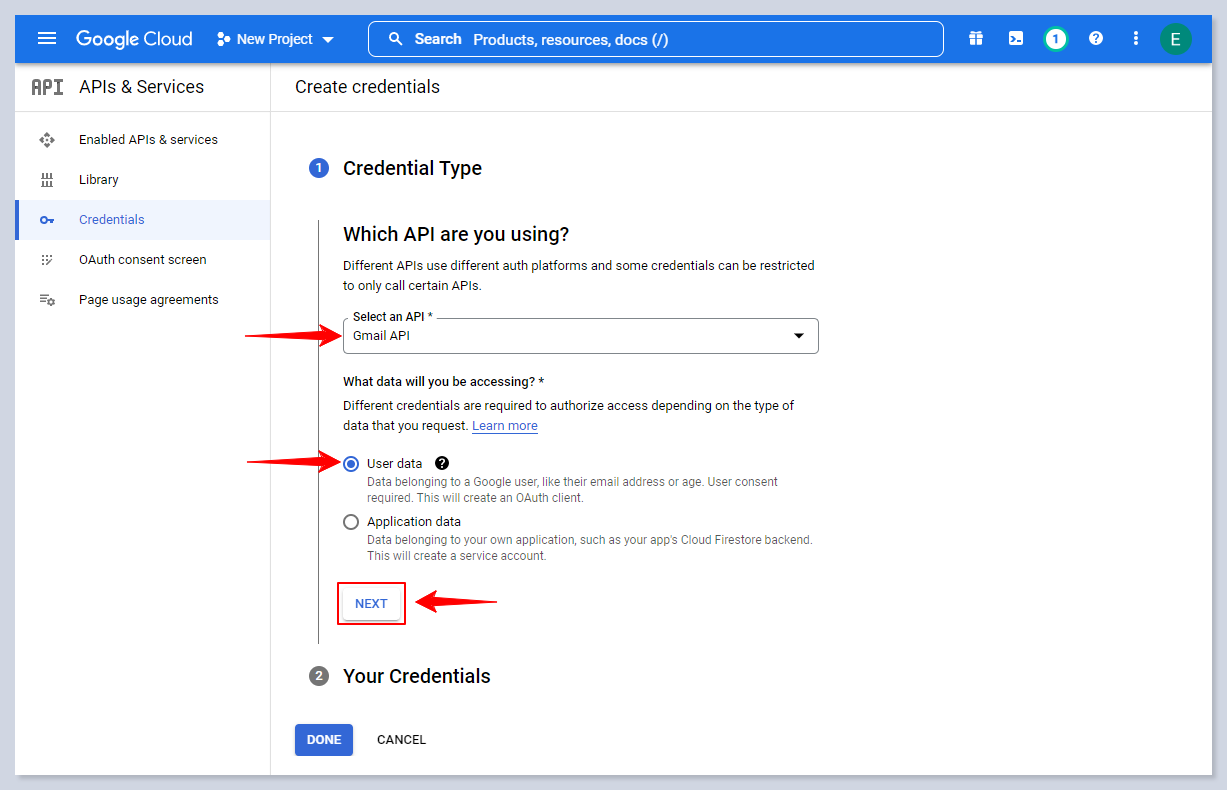
Task: Click the DONE button
Action: [324, 740]
